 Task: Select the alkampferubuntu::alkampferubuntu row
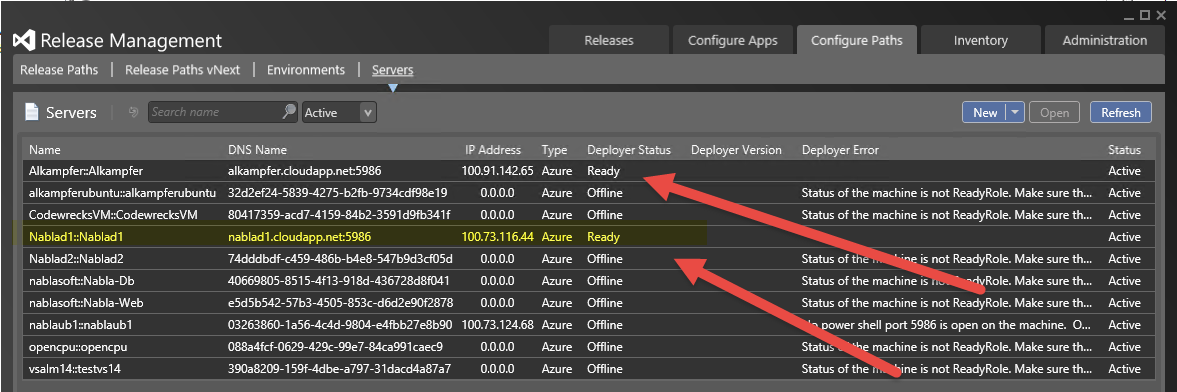pyautogui.click(x=588, y=193)
